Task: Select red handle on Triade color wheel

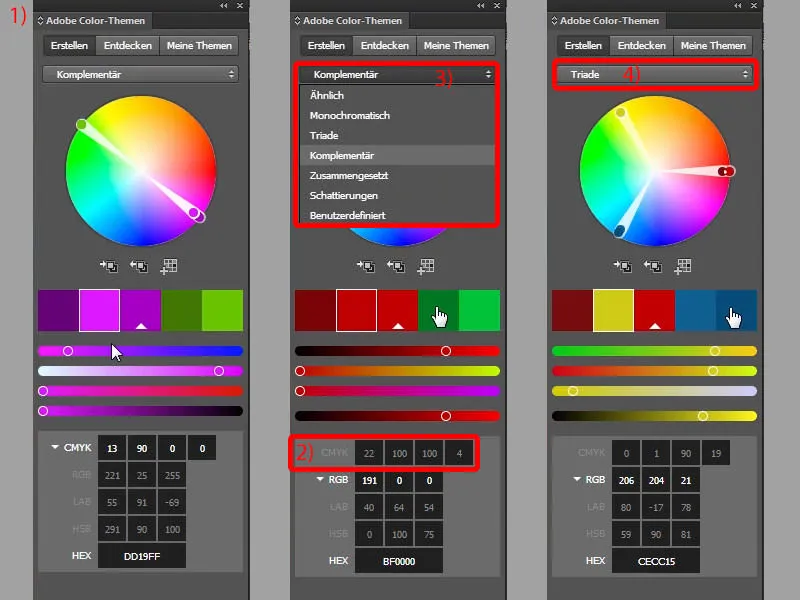Action: [x=730, y=171]
